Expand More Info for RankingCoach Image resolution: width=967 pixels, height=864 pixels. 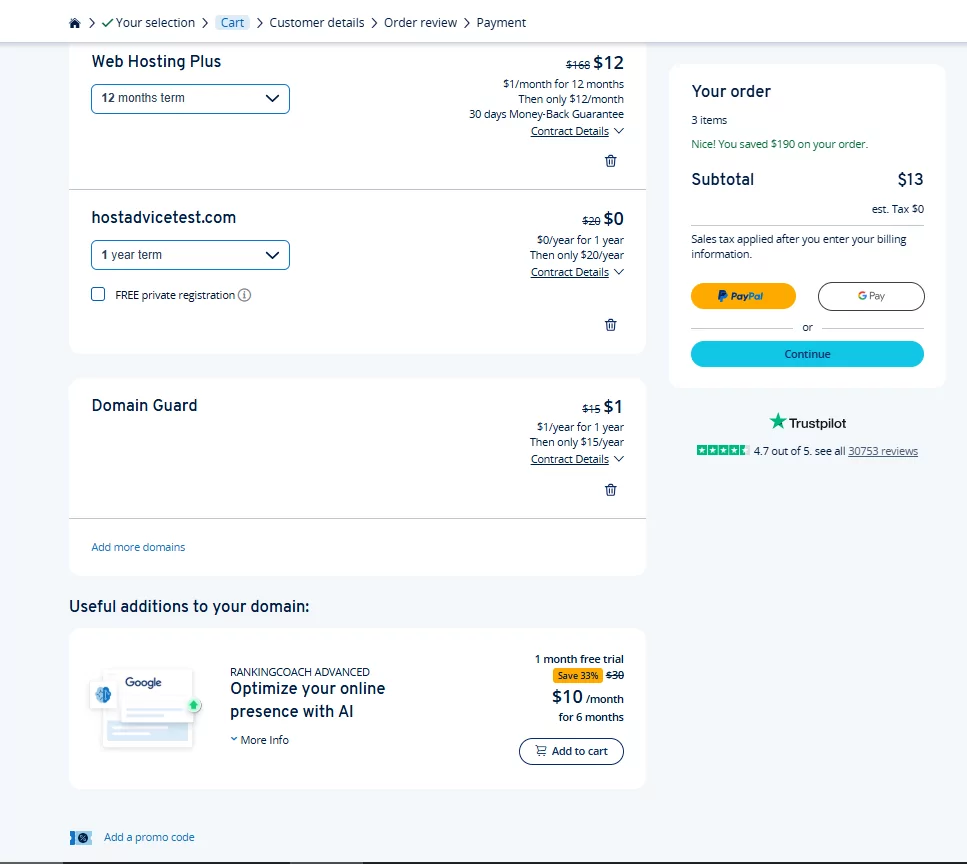(260, 740)
